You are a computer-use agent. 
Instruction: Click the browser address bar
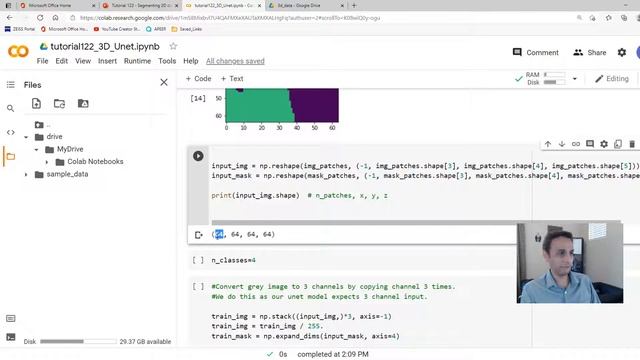point(318,18)
